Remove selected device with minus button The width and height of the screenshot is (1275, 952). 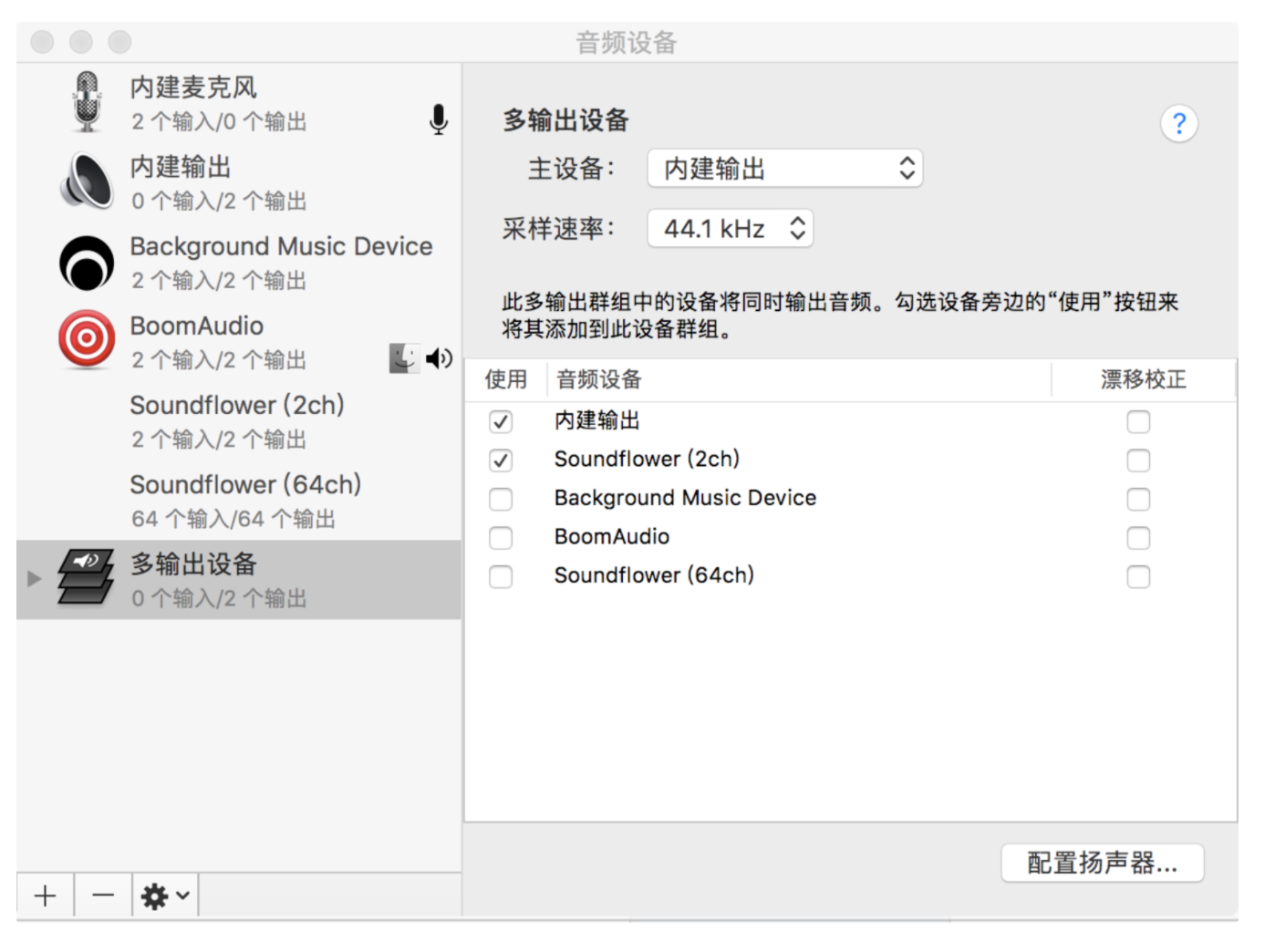click(103, 895)
